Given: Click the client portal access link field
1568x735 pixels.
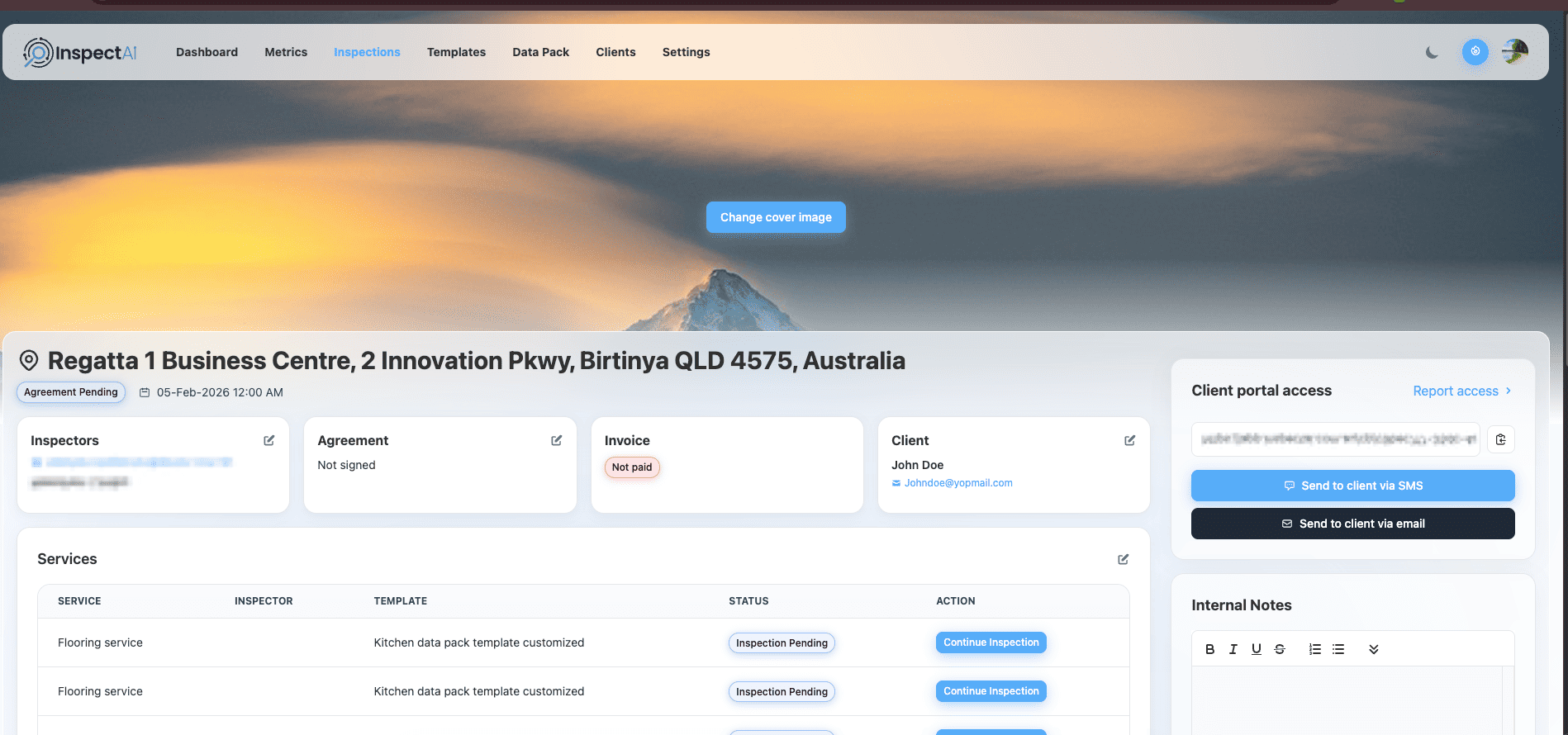Looking at the screenshot, I should pos(1335,439).
